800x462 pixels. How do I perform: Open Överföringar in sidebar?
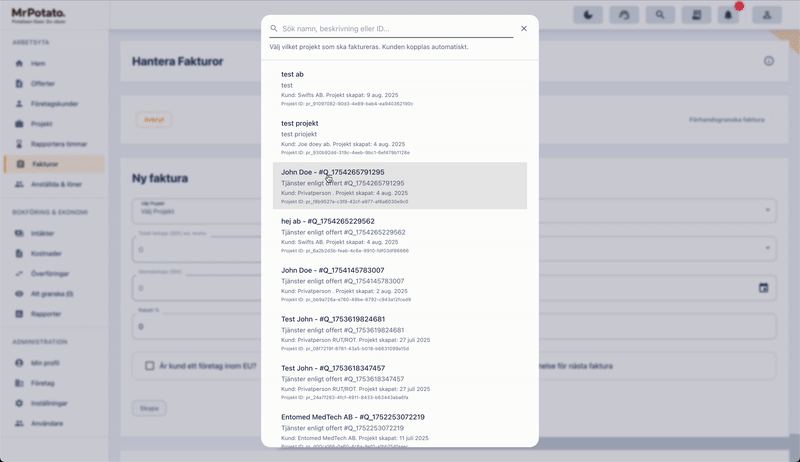tap(54, 273)
